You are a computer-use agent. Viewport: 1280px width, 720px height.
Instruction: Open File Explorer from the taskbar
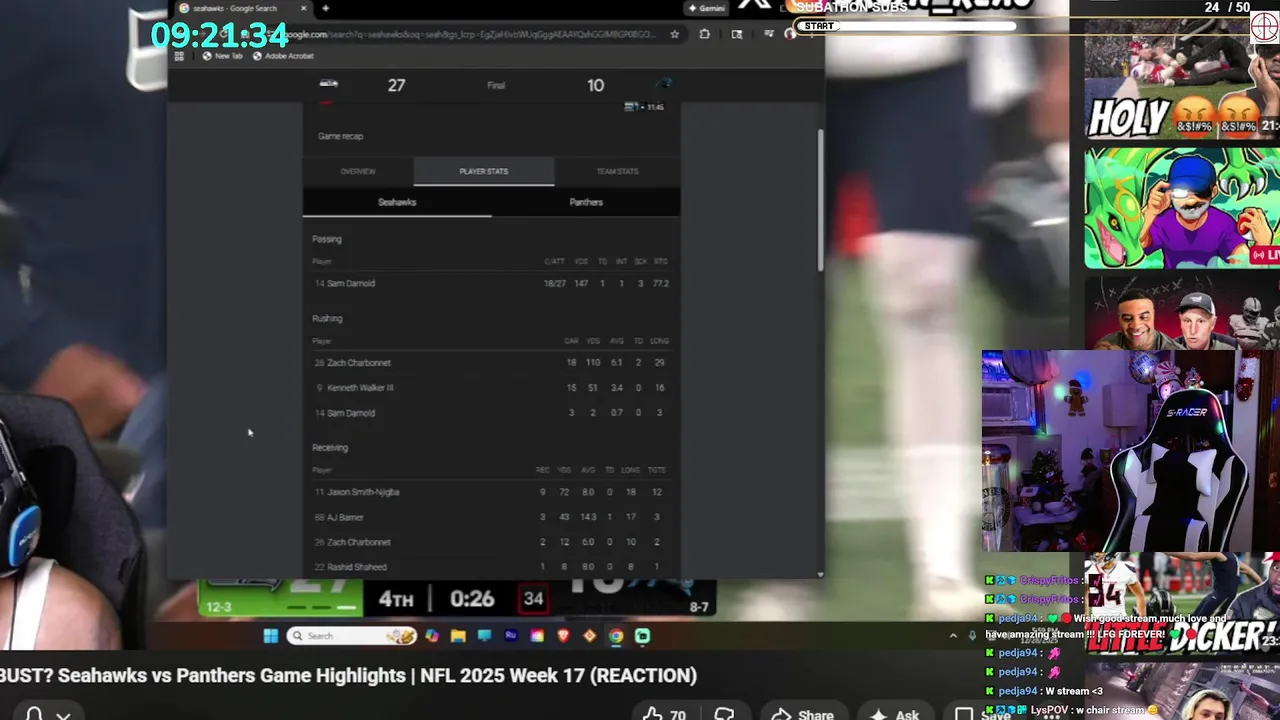[x=458, y=636]
